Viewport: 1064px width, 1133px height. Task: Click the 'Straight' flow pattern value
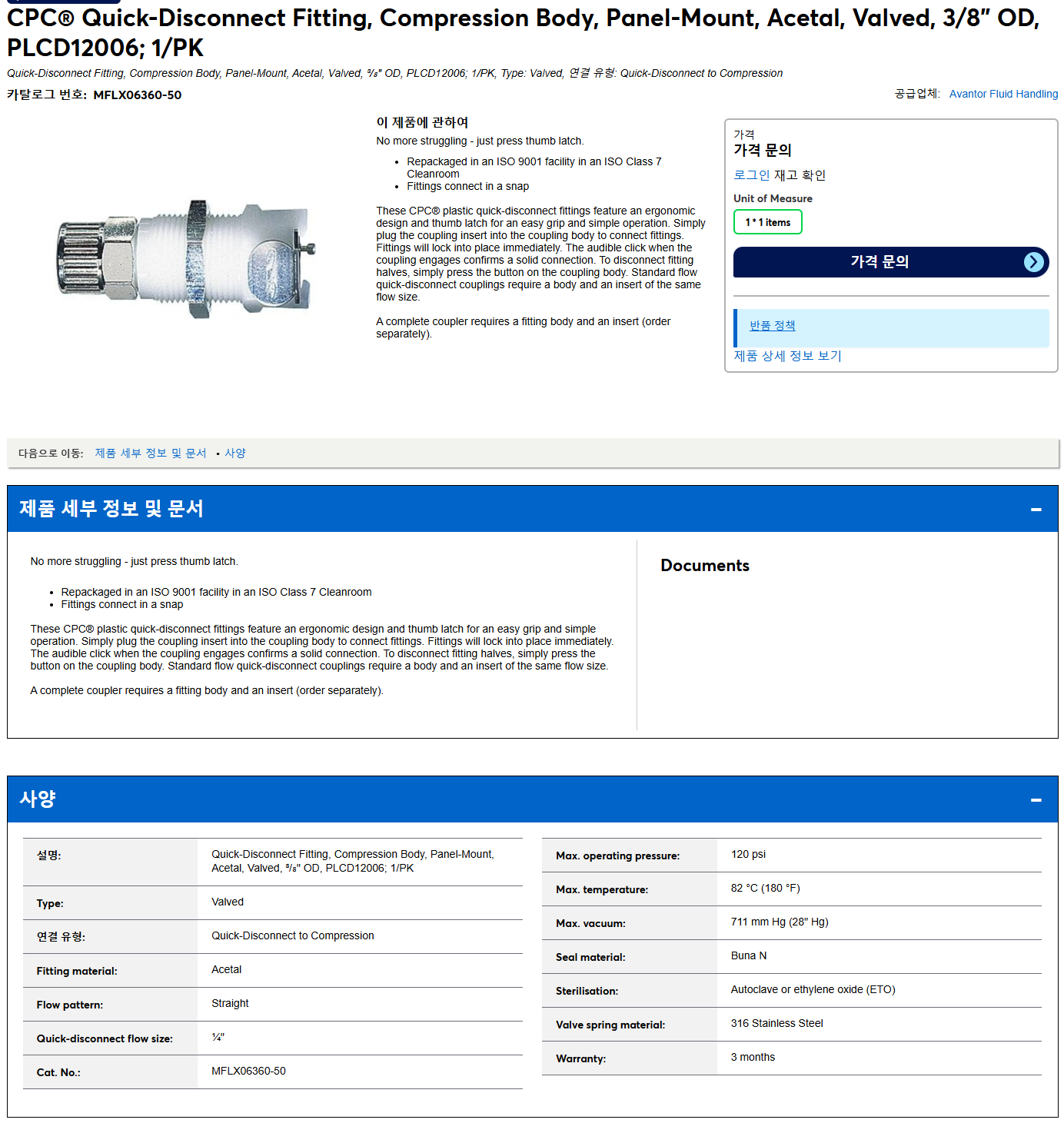click(230, 1004)
